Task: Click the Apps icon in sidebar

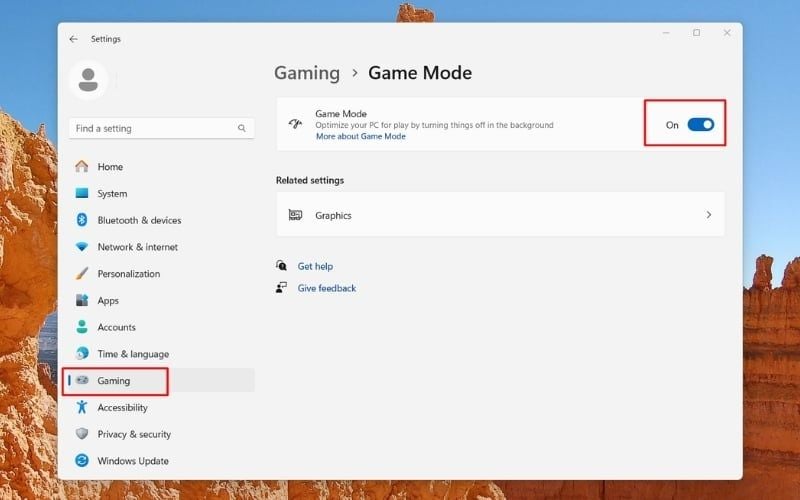Action: [x=82, y=300]
